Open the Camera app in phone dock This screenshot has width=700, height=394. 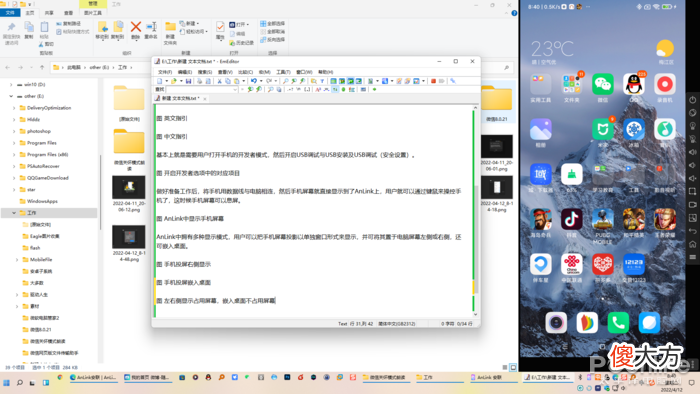556,323
